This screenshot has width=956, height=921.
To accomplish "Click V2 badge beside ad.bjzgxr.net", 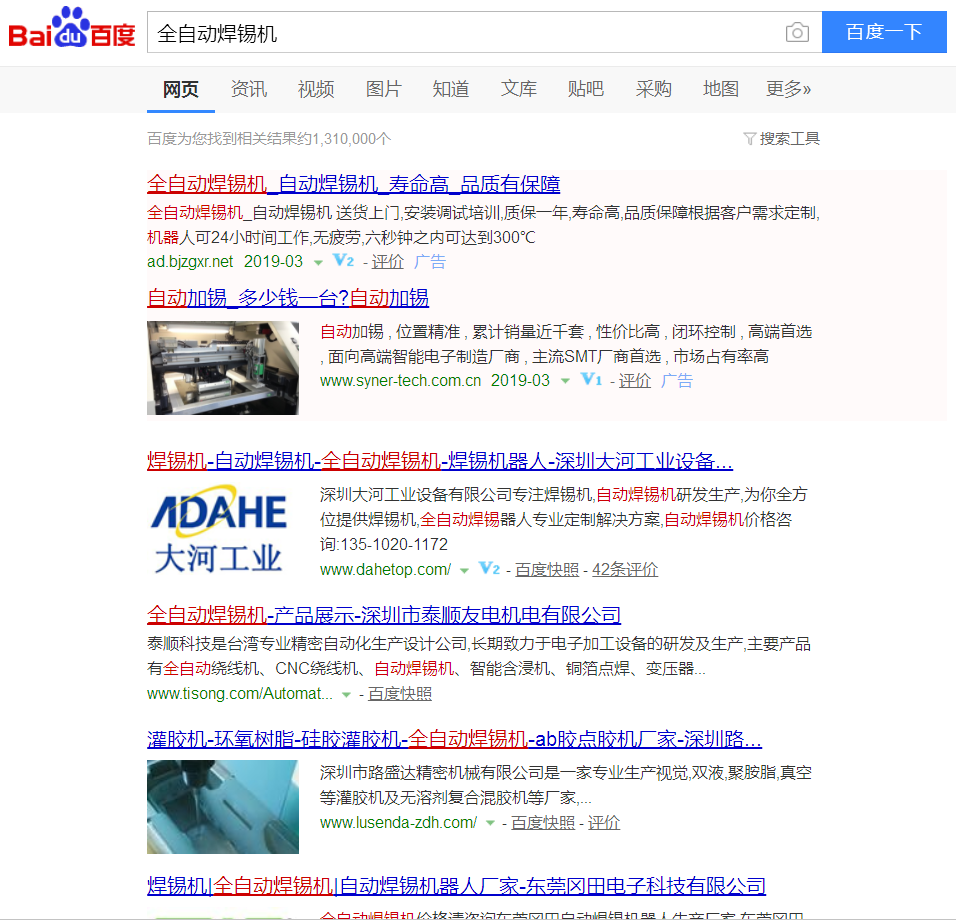I will 343,261.
